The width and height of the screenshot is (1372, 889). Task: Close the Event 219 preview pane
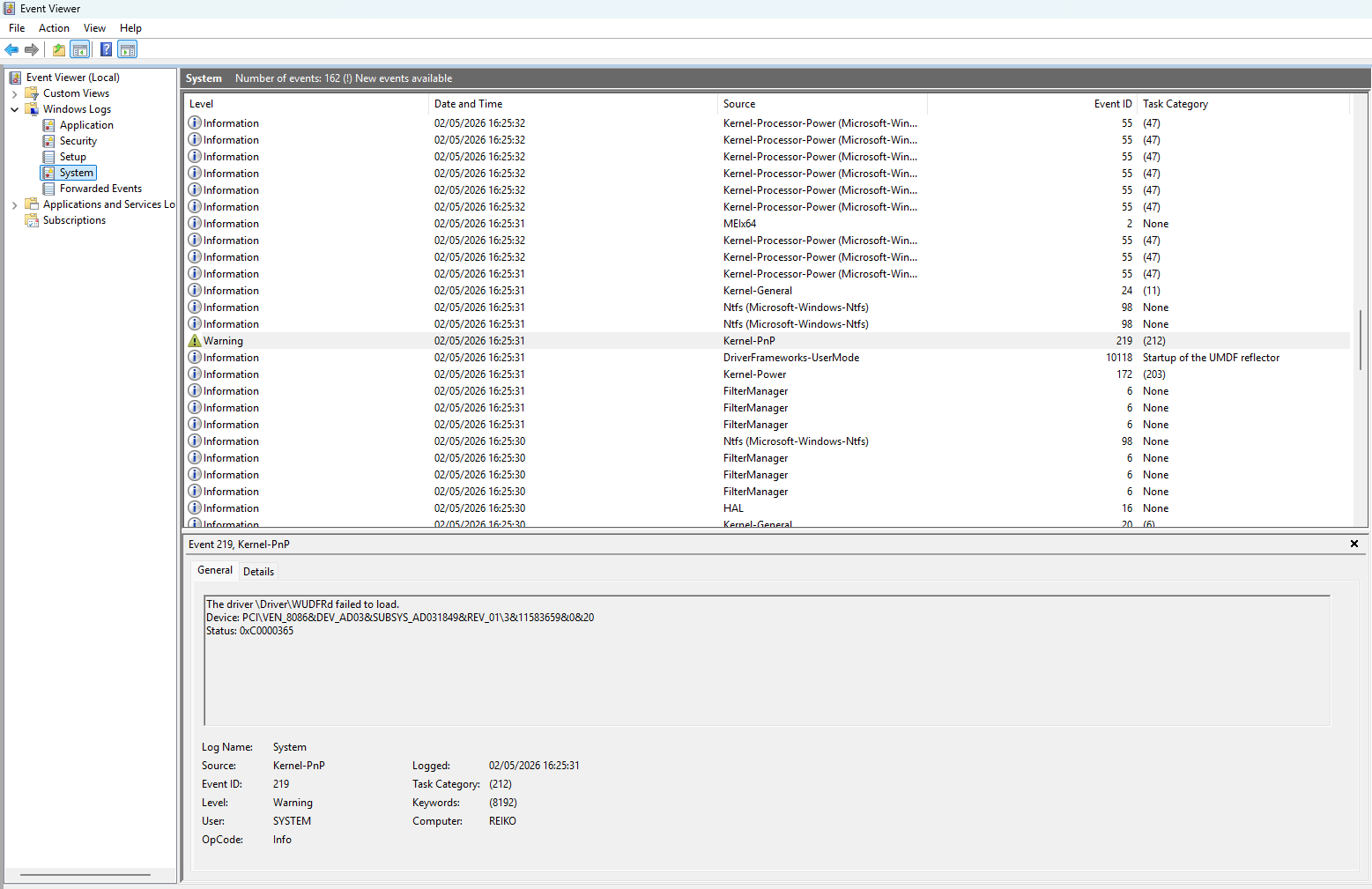point(1354,545)
